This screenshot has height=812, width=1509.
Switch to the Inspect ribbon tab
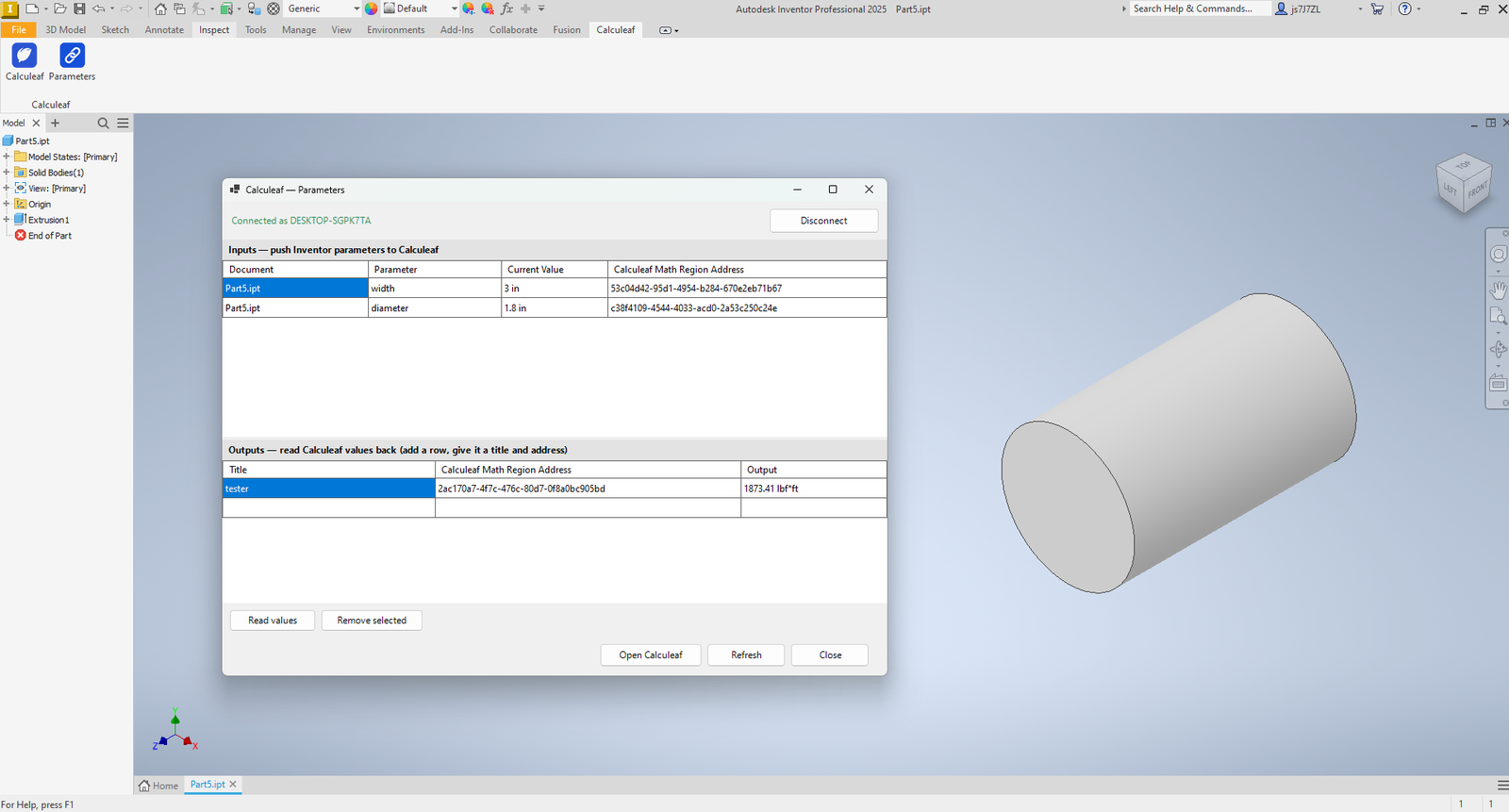(214, 30)
